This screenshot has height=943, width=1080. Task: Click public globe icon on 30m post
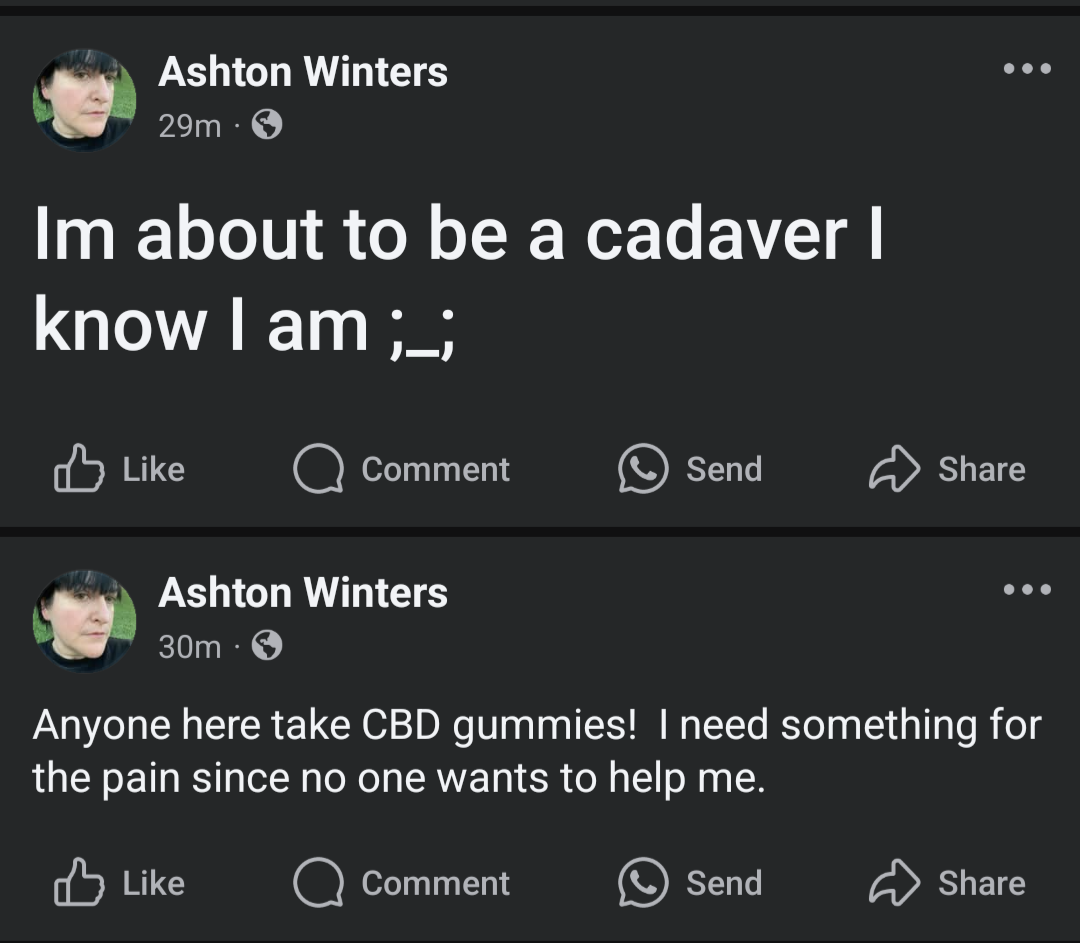tap(267, 645)
